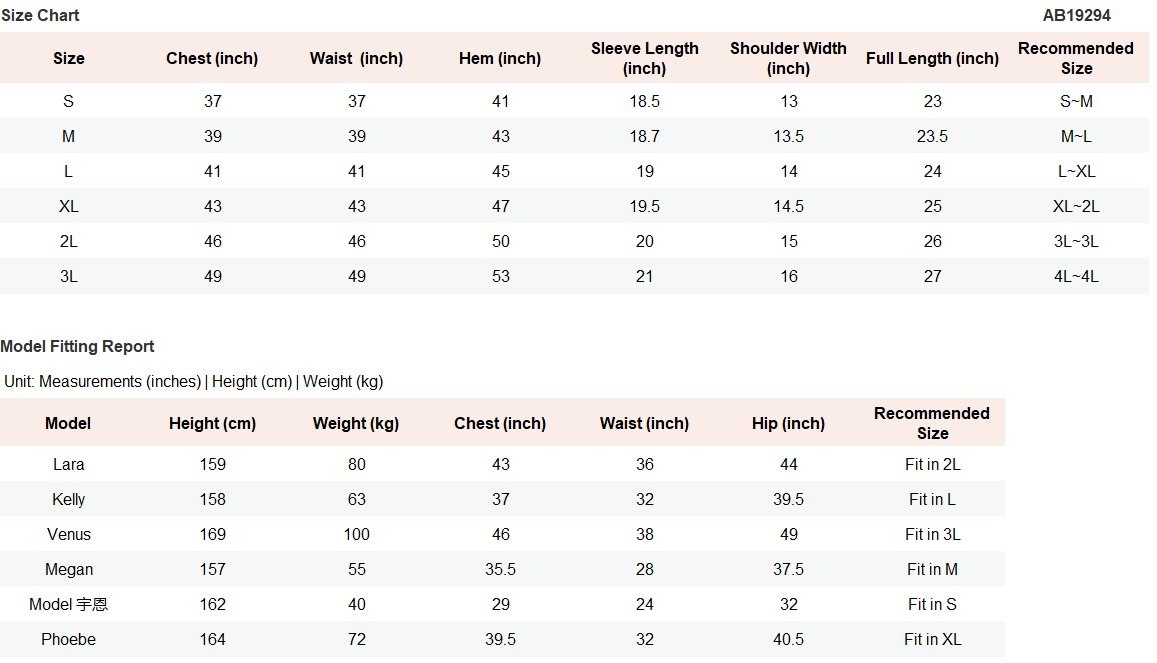Click the 3L row's size label
This screenshot has height=663, width=1157.
[x=68, y=276]
